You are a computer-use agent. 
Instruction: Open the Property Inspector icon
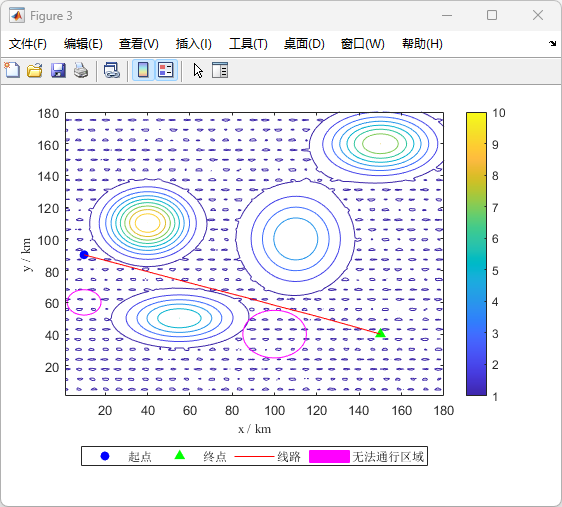pos(220,70)
